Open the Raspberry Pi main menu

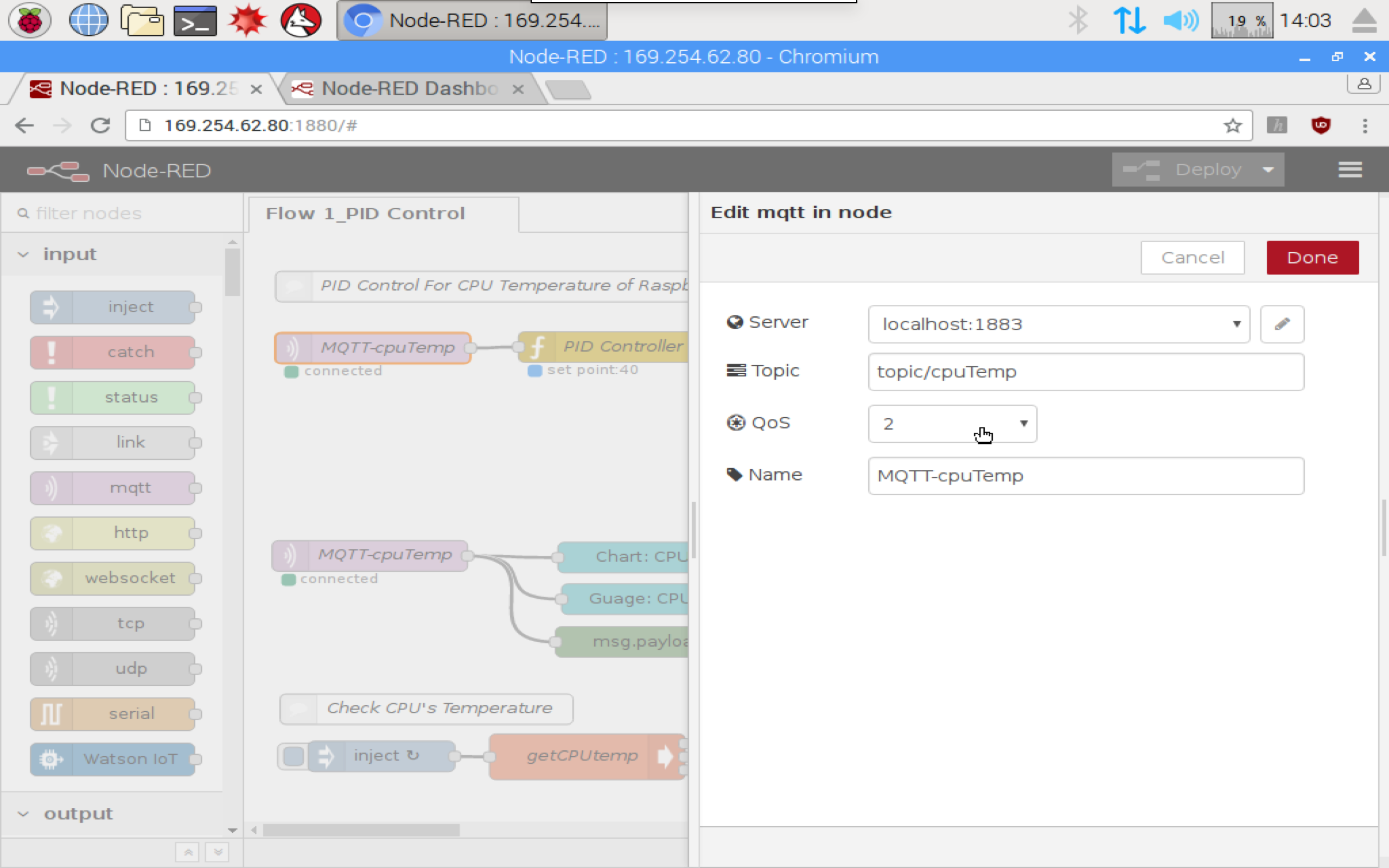(29, 21)
